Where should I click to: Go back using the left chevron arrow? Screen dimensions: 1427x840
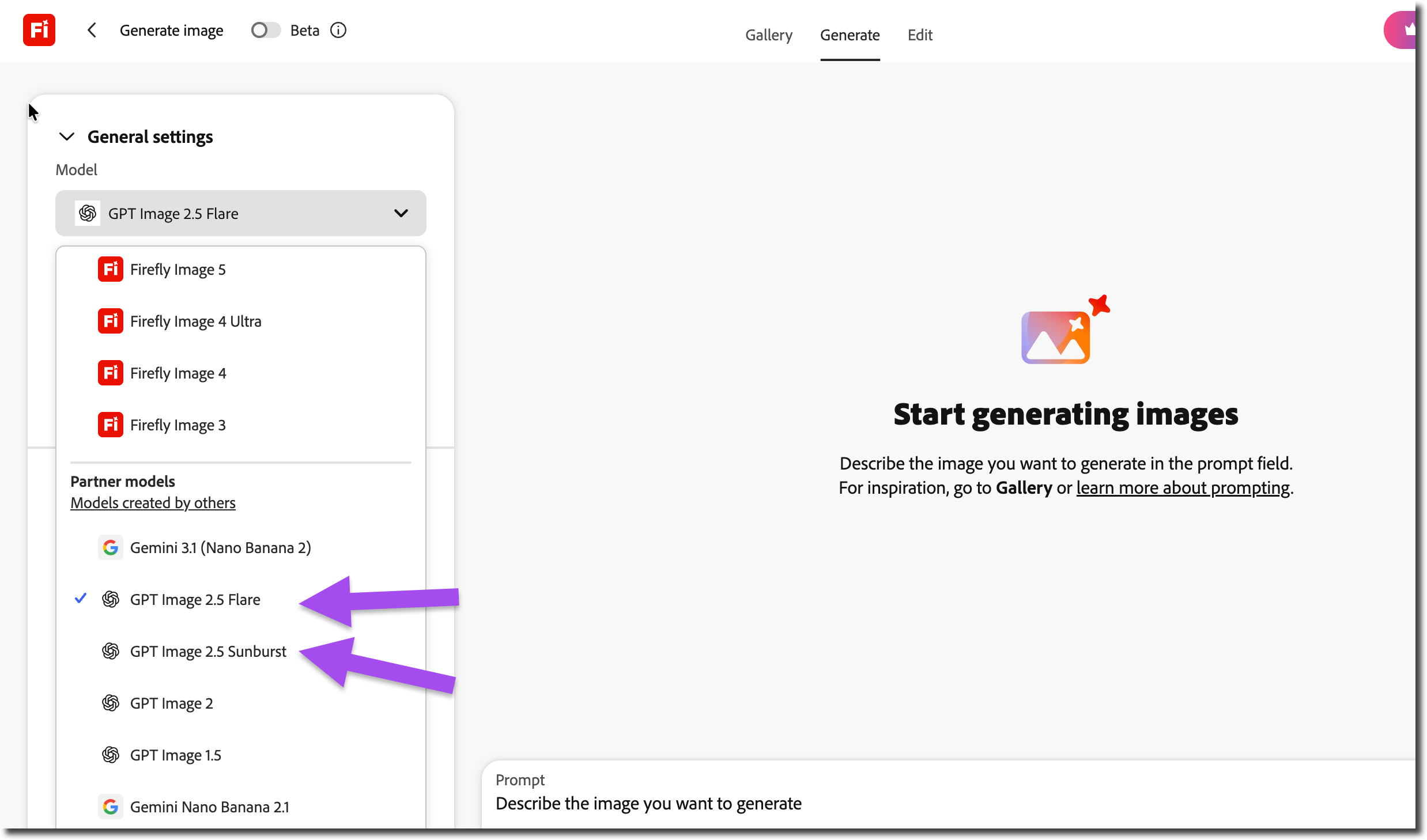[x=92, y=30]
